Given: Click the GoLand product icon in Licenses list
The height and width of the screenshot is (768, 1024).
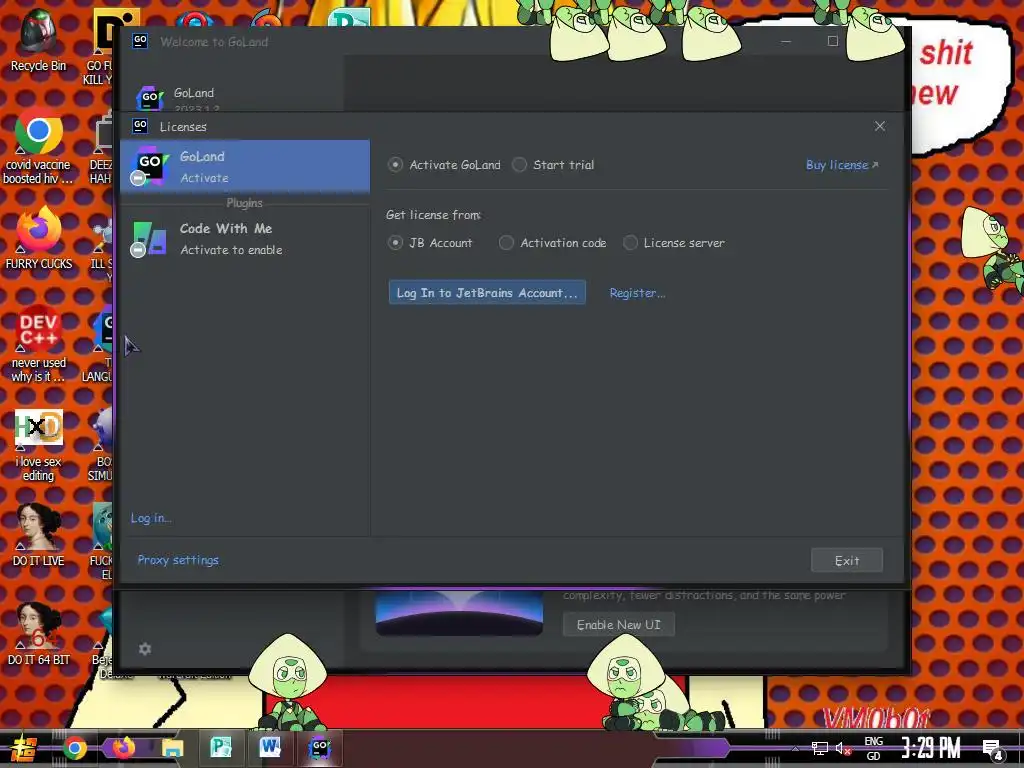Looking at the screenshot, I should [x=150, y=166].
